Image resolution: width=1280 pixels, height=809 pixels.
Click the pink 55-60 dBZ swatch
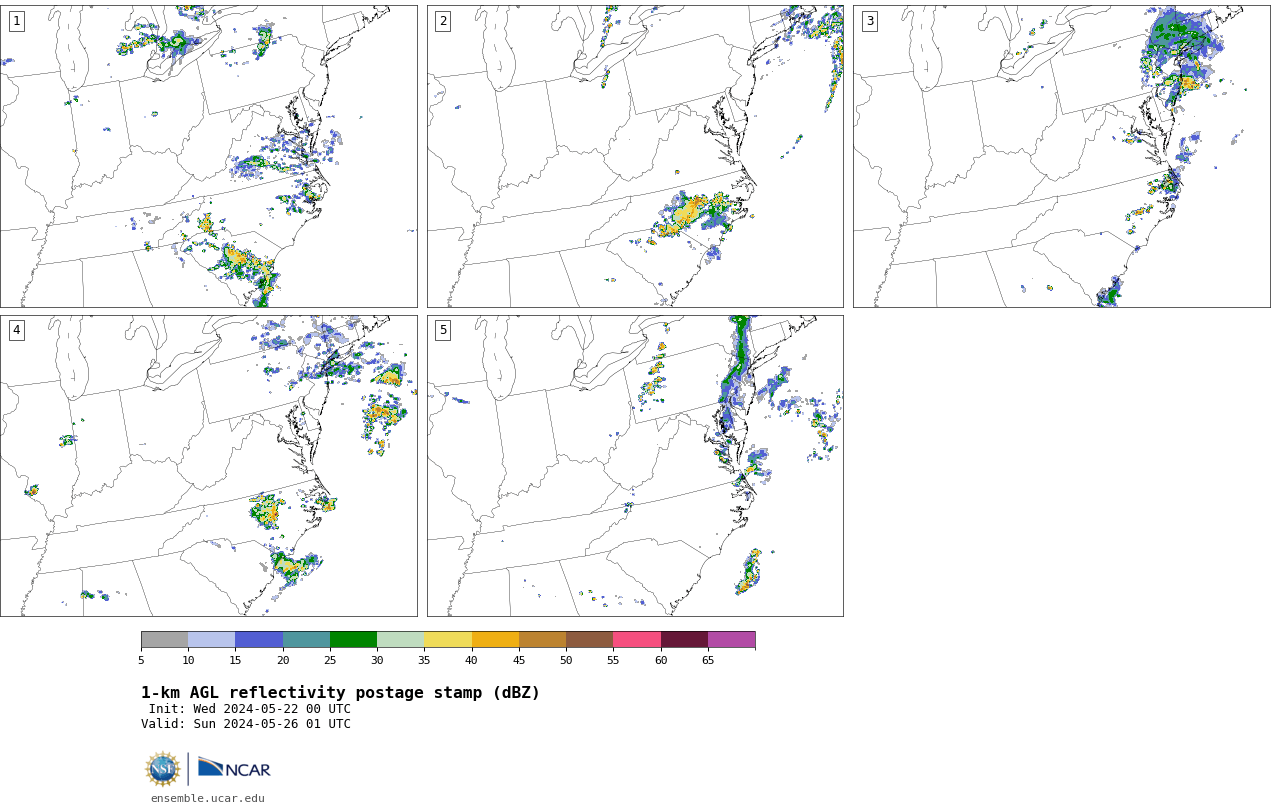pos(637,640)
